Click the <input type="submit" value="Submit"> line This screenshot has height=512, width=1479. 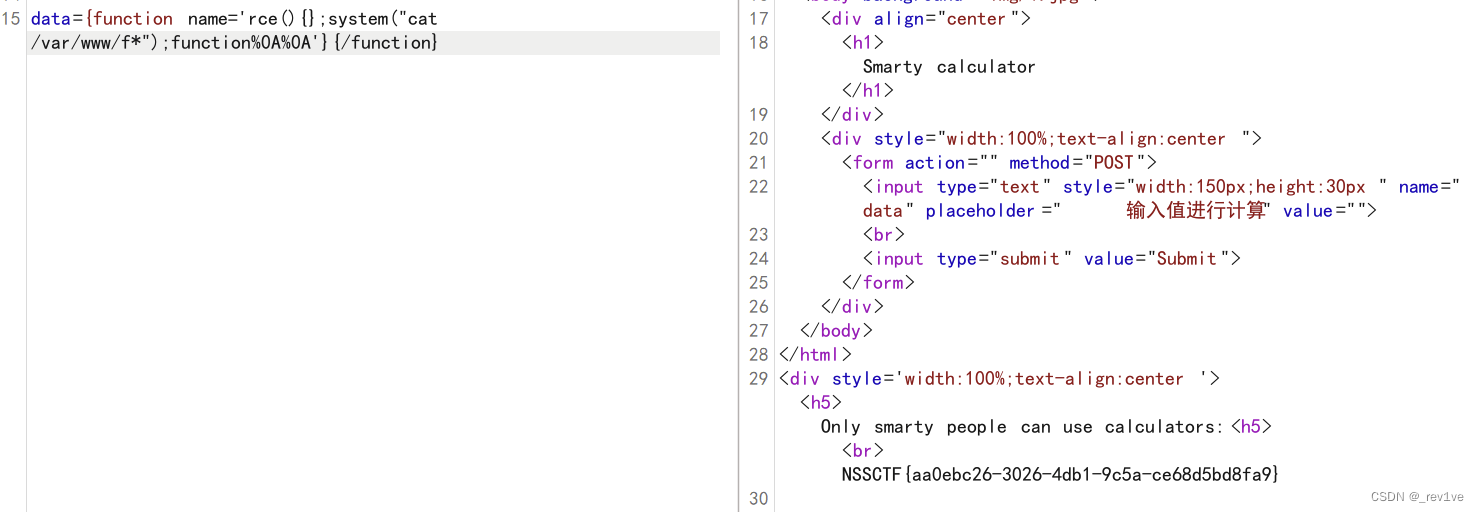pyautogui.click(x=1052, y=259)
